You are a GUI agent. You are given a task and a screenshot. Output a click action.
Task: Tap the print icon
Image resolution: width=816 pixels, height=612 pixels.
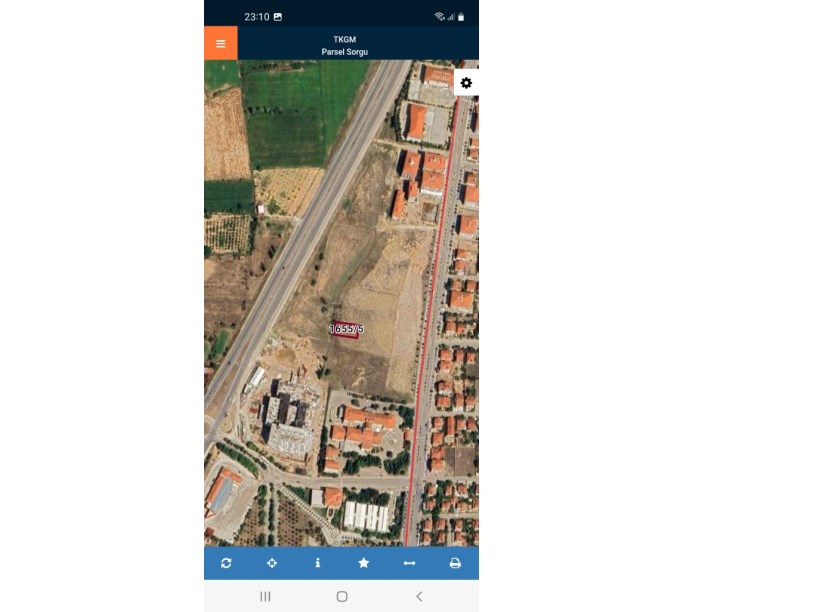455,563
